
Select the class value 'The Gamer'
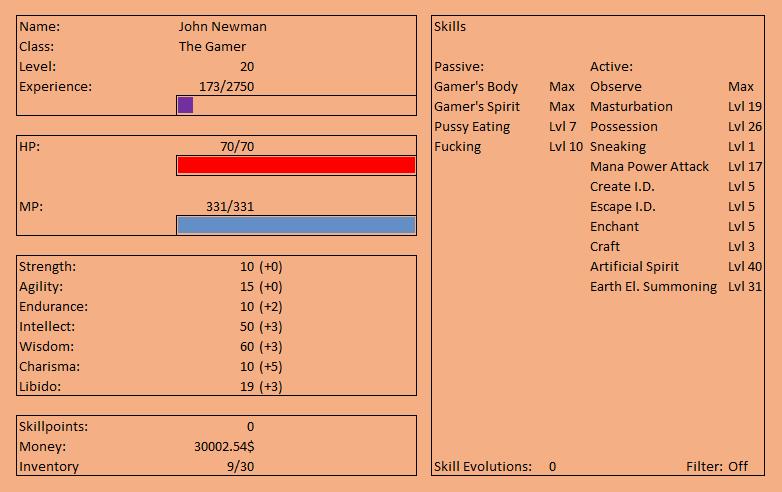click(x=212, y=46)
